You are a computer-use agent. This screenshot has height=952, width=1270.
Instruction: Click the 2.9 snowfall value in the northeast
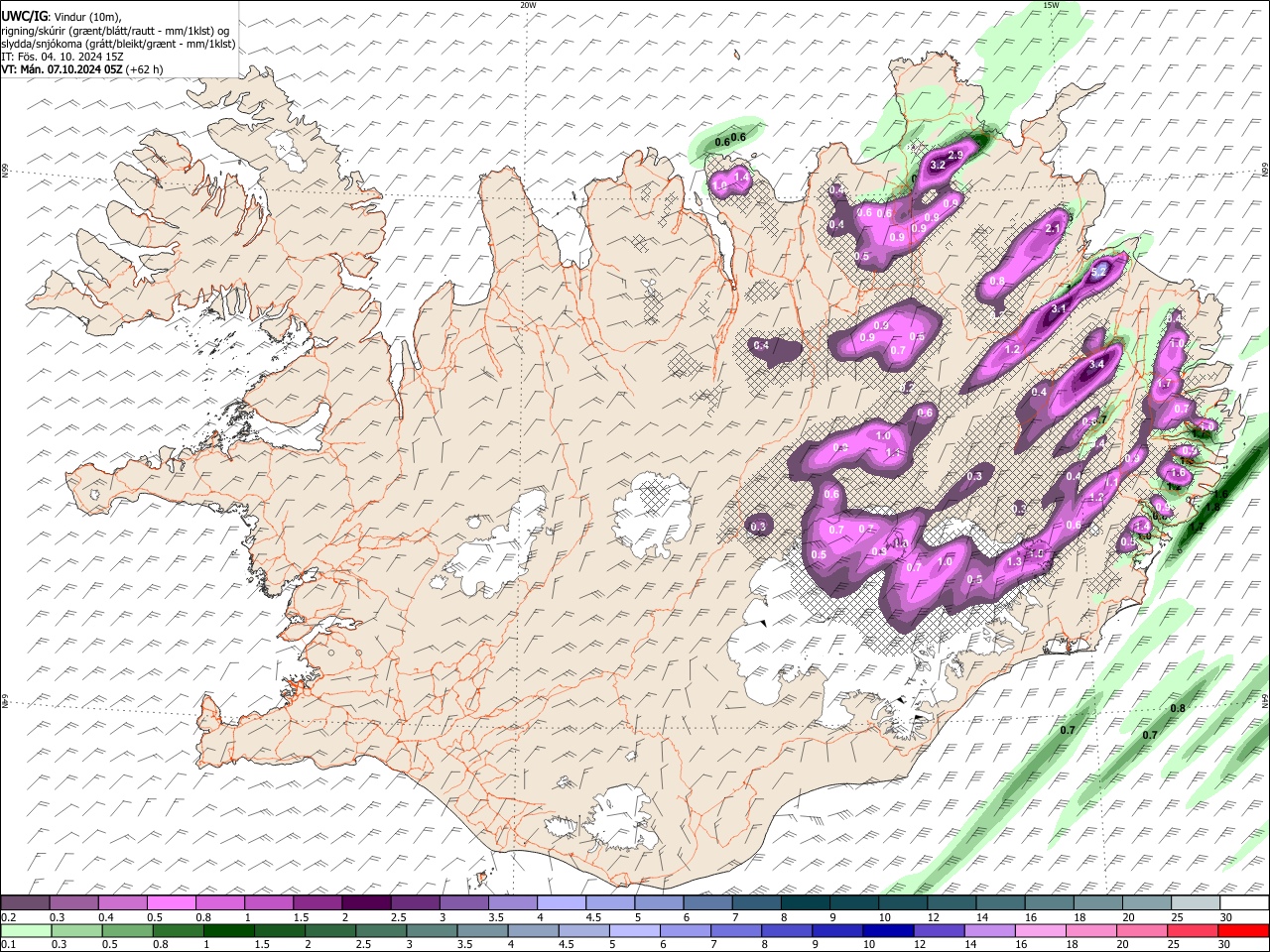pos(955,156)
